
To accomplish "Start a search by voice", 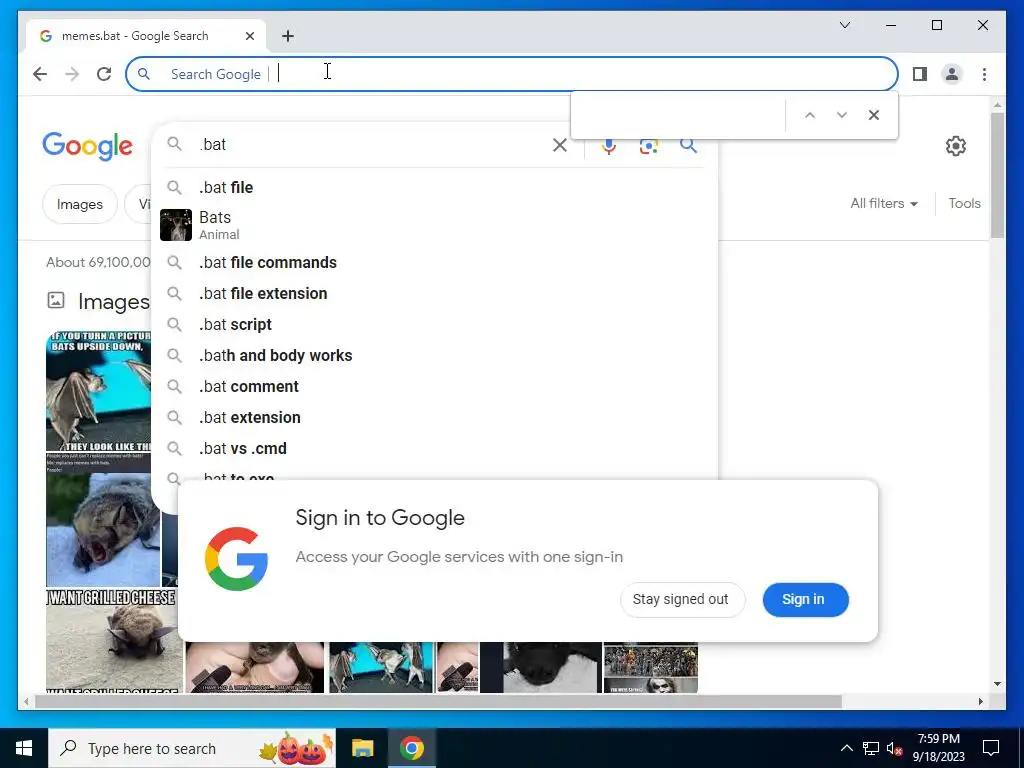I will click(609, 146).
